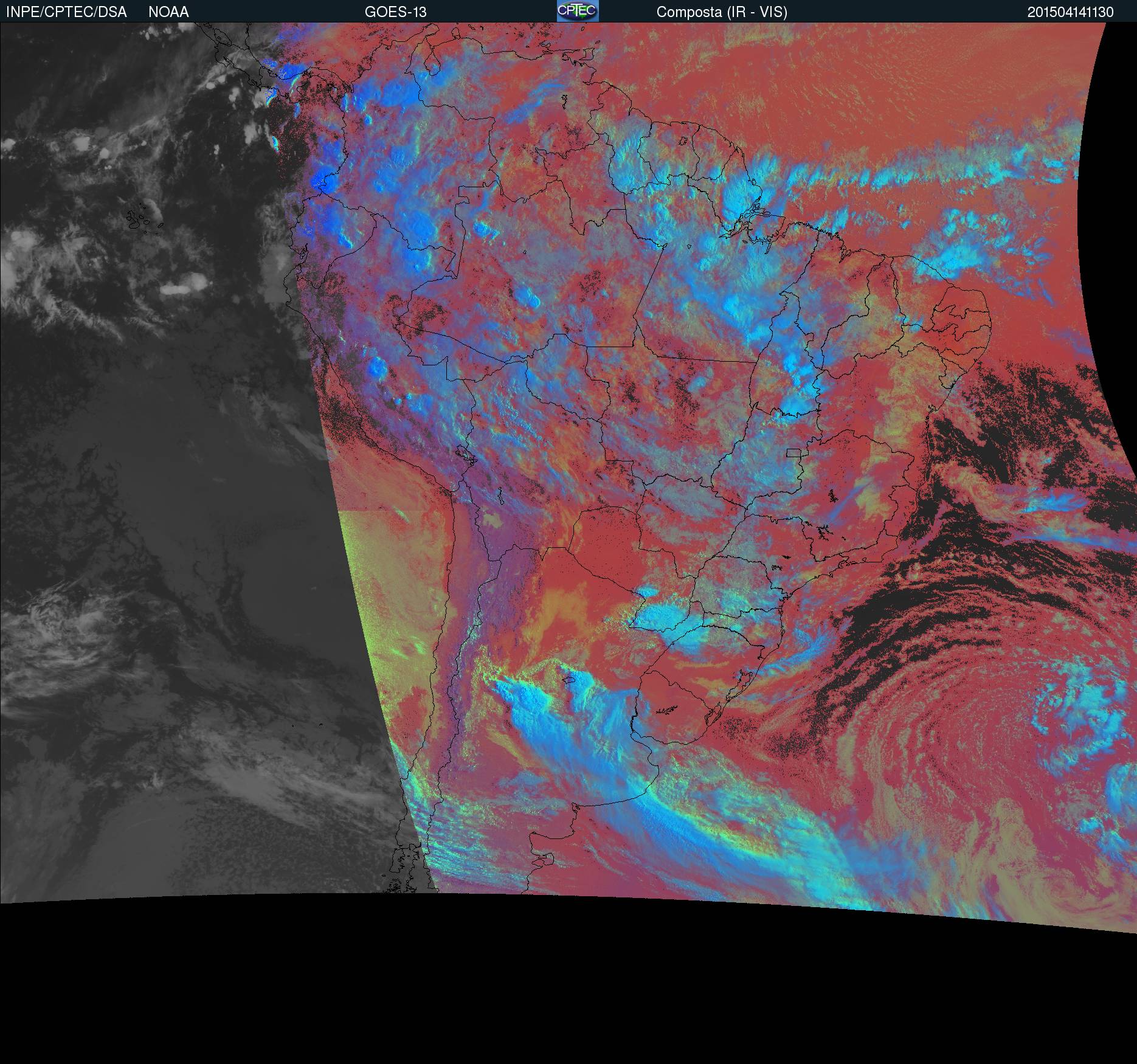Viewport: 1137px width, 1064px height.
Task: Select the GOES-13 satellite label
Action: coord(395,12)
